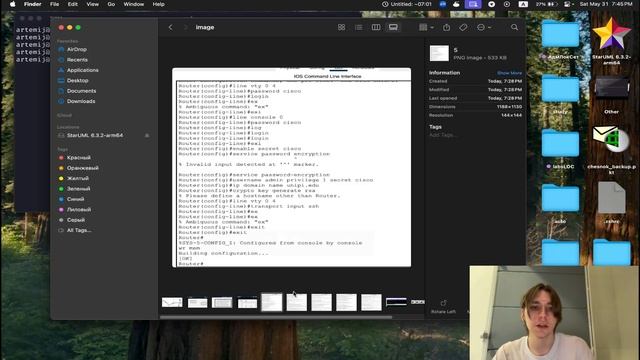Click the highlighted screen-sharing menu bar icon
This screenshot has width=640, height=360.
point(473,4)
